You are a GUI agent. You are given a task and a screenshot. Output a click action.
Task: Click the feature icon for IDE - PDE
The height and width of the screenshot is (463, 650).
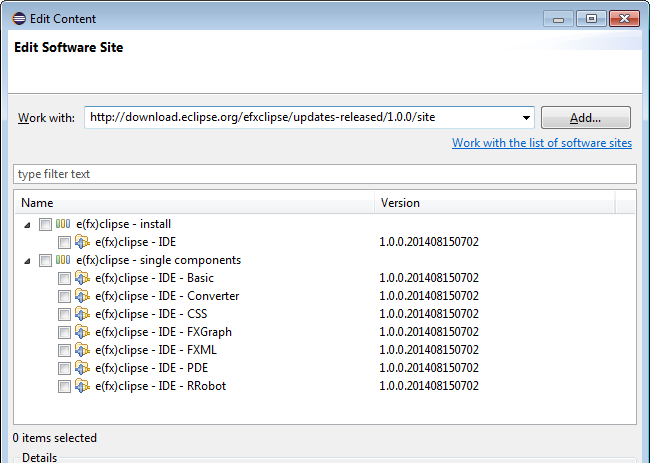coord(82,368)
